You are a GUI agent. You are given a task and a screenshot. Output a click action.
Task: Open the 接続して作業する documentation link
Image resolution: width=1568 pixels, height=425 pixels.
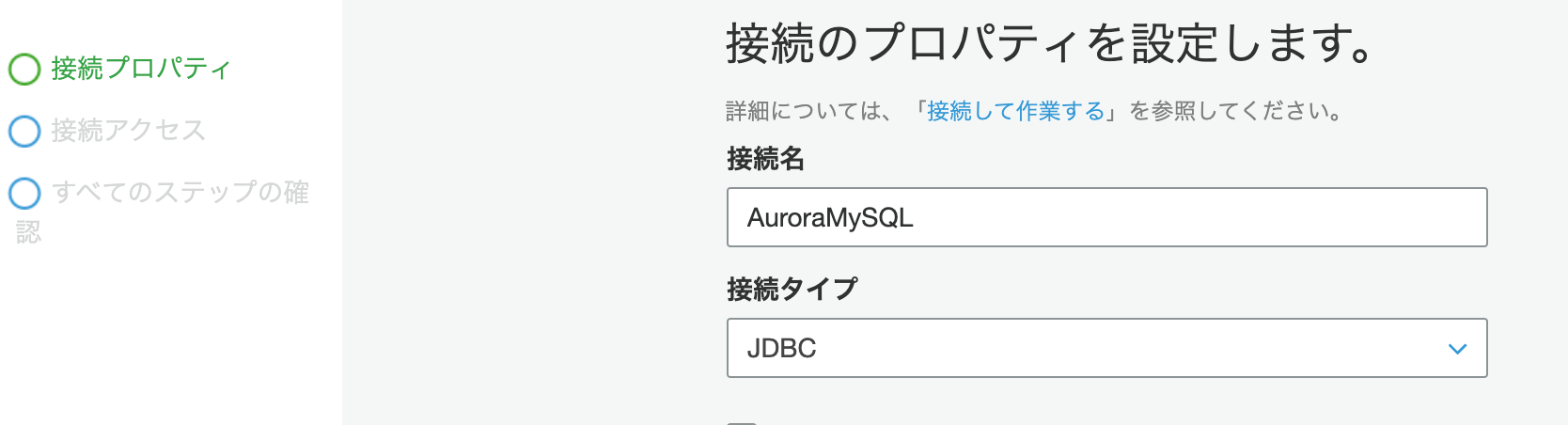1015,111
